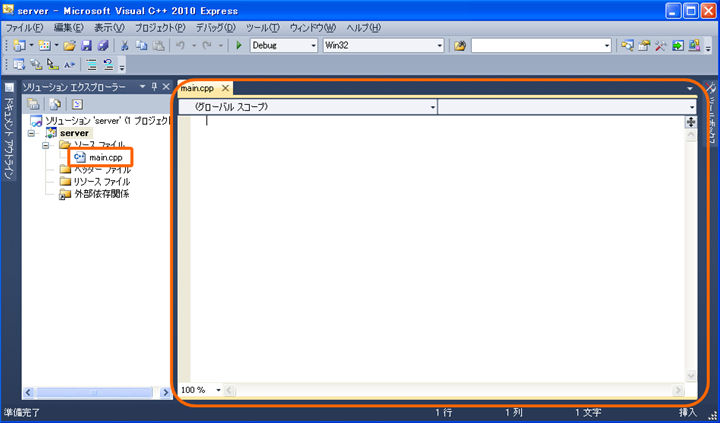
Task: Open the Find combo box dropdown arrow
Action: click(607, 45)
